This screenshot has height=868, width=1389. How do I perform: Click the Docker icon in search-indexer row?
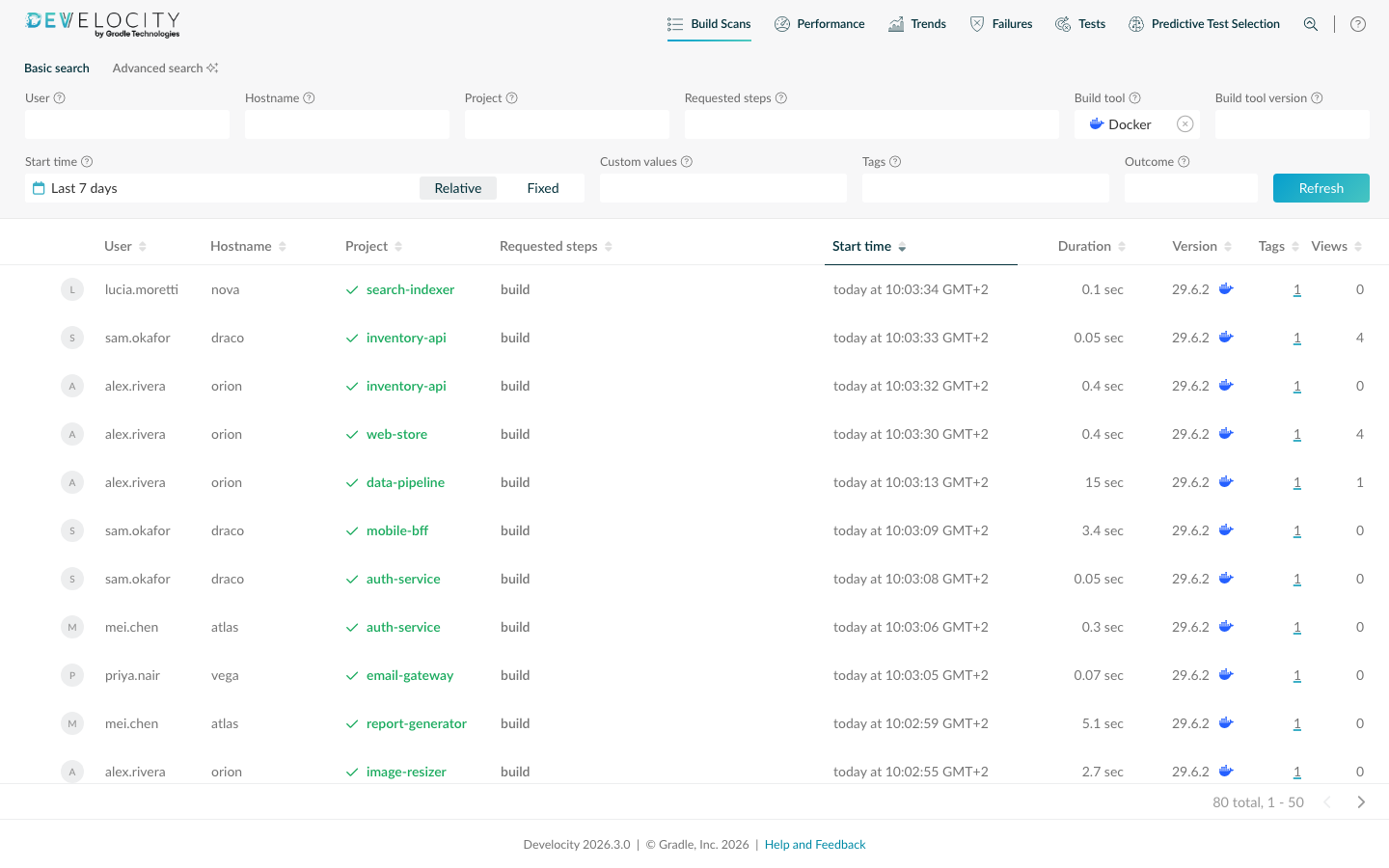click(x=1226, y=288)
